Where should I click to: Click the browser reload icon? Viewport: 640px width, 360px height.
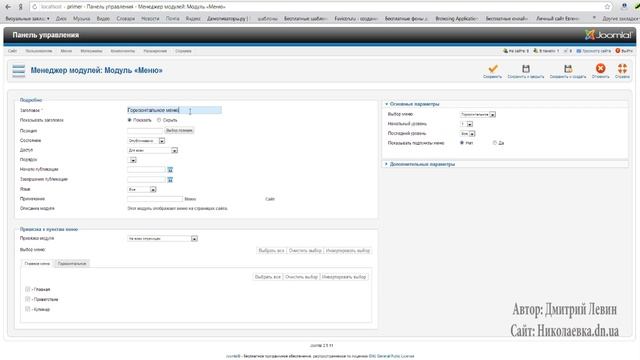[x=34, y=7]
